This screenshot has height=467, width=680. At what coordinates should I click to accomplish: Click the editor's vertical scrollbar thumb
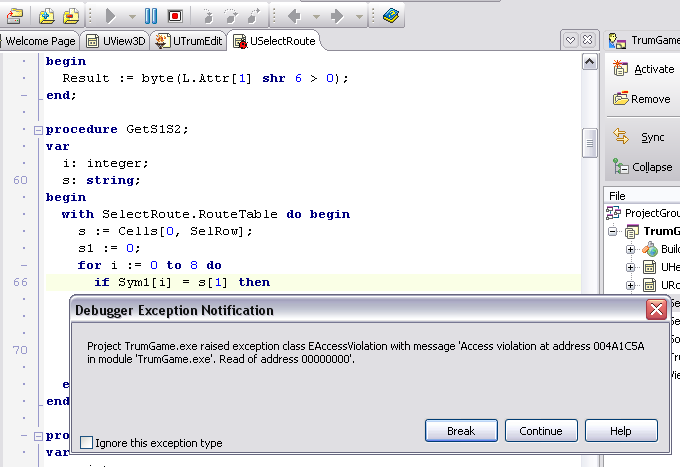coord(590,144)
